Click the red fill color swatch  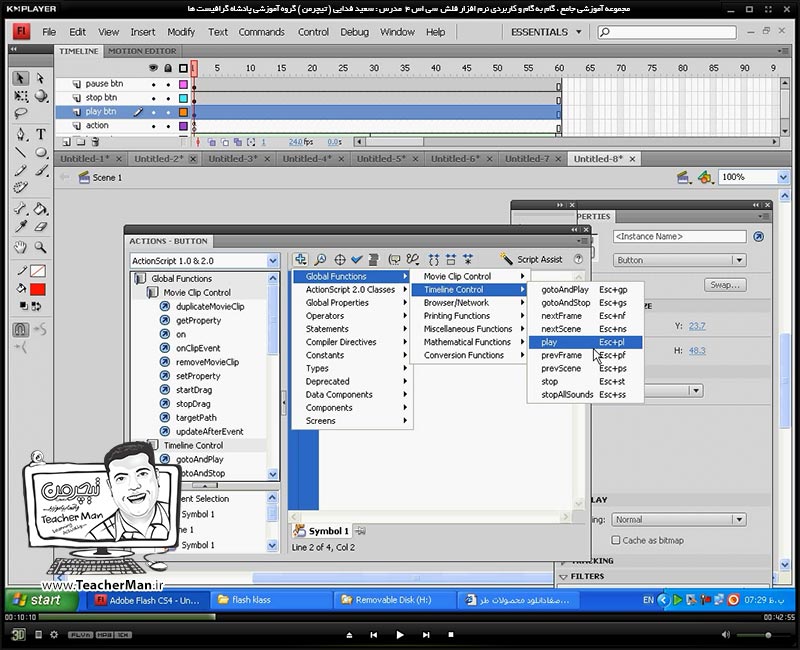pyautogui.click(x=38, y=290)
